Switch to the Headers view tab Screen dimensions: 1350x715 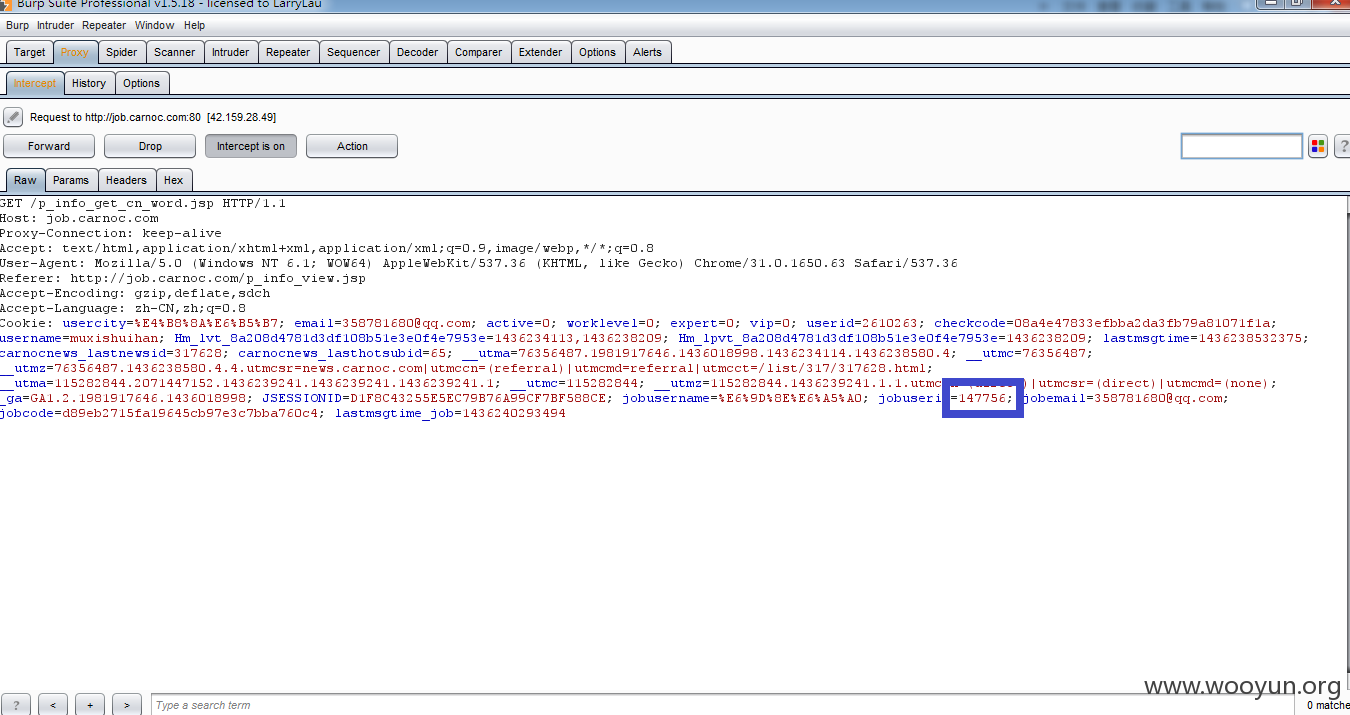[x=126, y=180]
